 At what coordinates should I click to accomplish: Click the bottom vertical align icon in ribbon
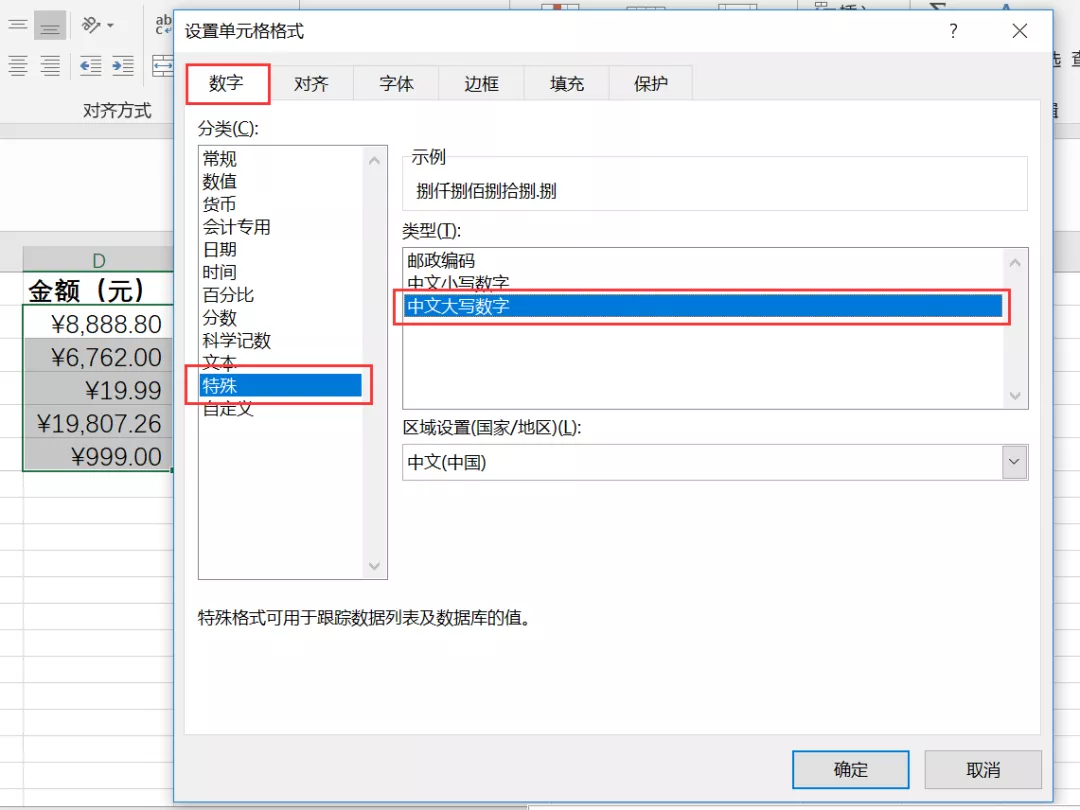tap(50, 26)
